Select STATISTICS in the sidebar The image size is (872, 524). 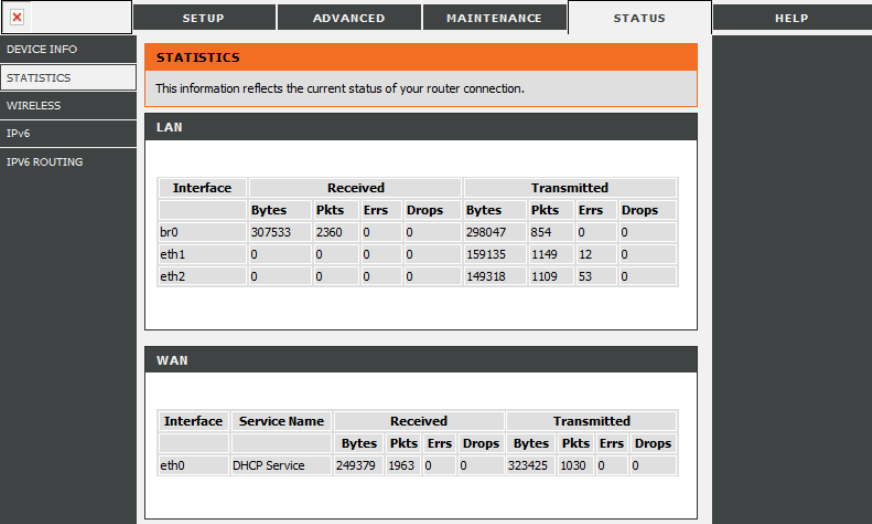pos(68,77)
